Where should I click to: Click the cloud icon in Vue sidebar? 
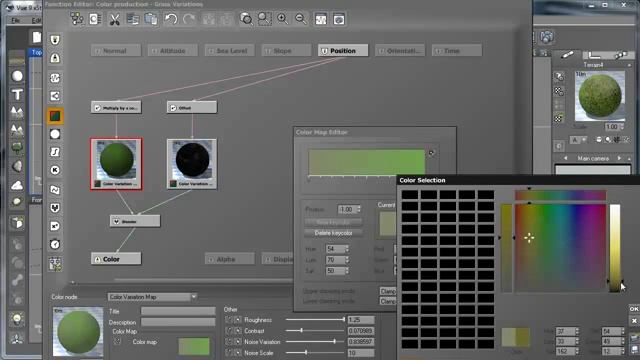tap(17, 185)
